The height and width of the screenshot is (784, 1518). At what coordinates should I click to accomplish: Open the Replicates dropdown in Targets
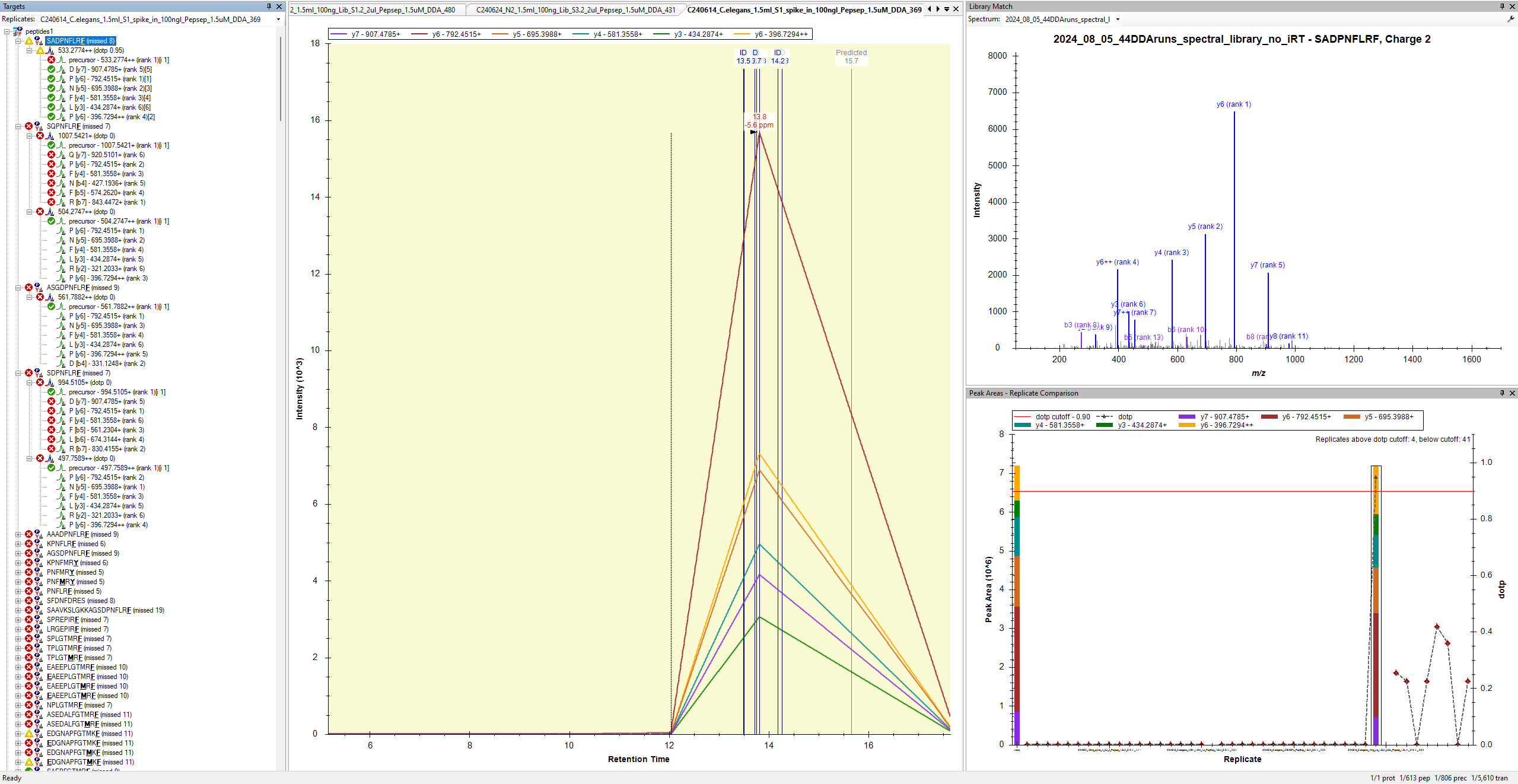278,20
